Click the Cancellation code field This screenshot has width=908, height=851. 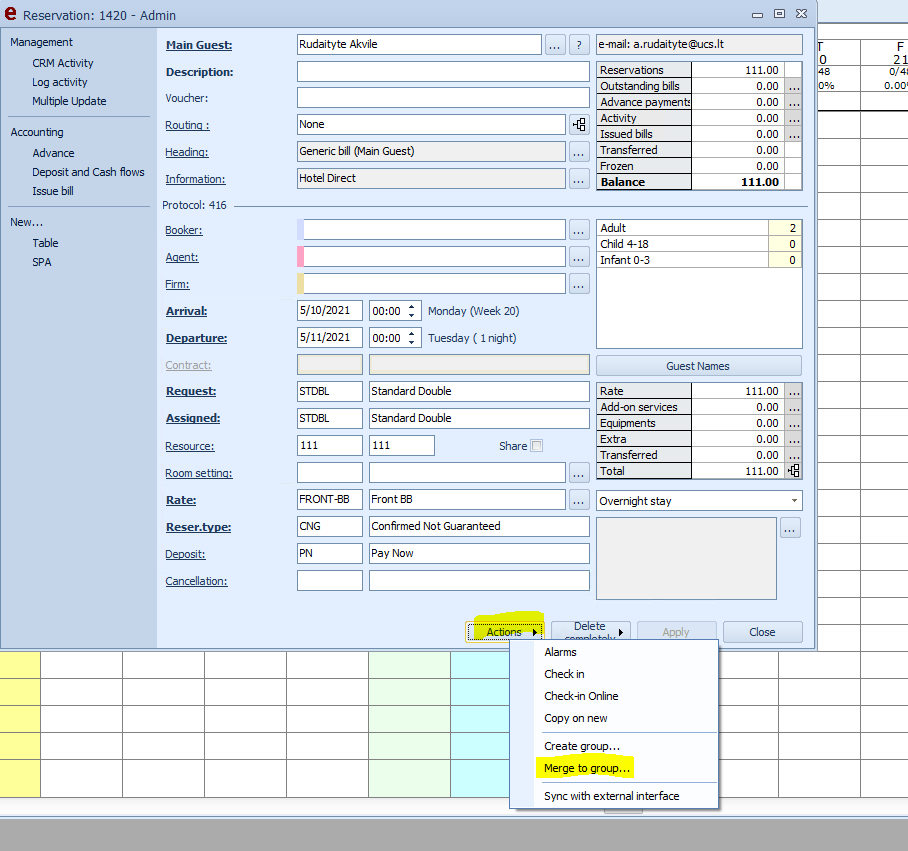pos(329,581)
